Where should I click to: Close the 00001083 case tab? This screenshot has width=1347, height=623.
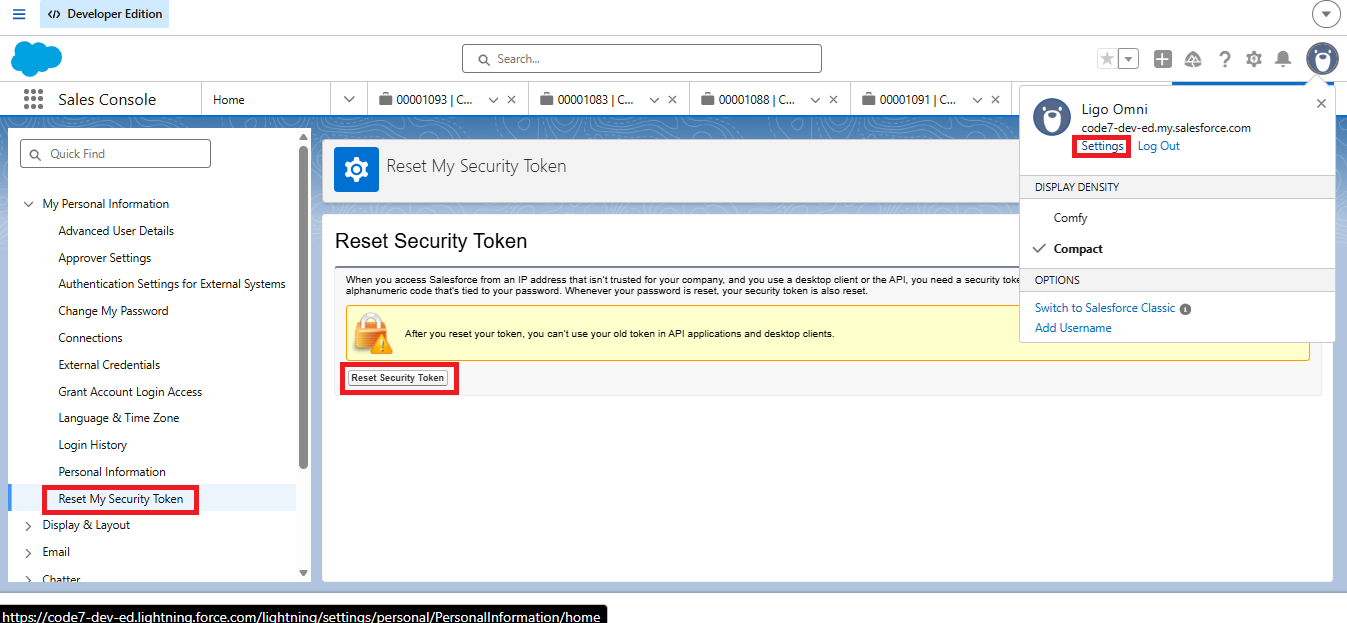673,100
